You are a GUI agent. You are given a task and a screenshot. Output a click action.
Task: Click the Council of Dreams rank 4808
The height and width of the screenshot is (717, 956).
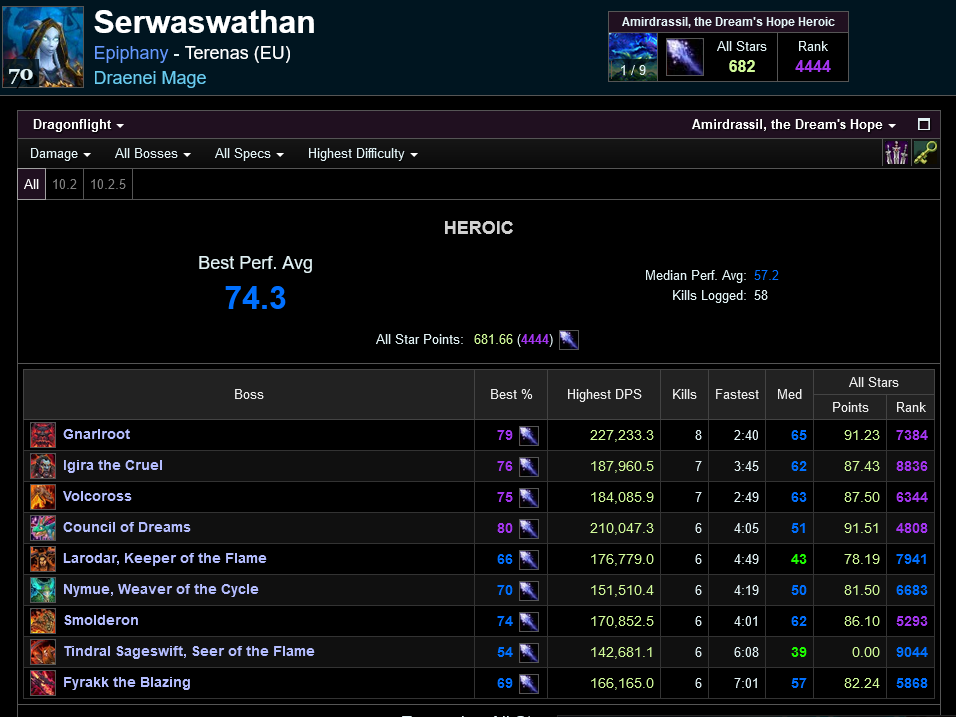[911, 529]
